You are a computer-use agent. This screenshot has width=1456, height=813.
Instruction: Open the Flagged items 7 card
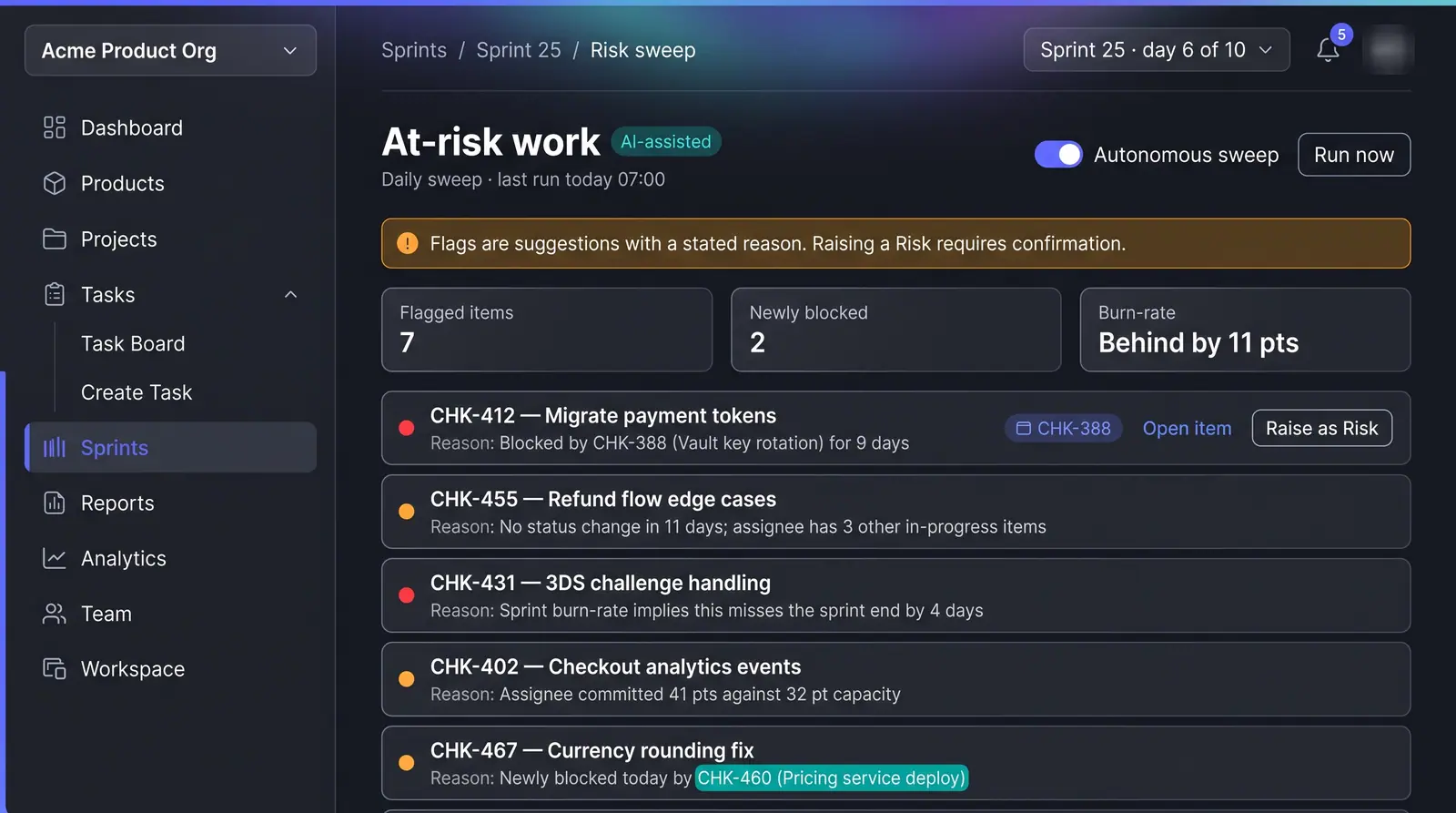[x=547, y=330]
